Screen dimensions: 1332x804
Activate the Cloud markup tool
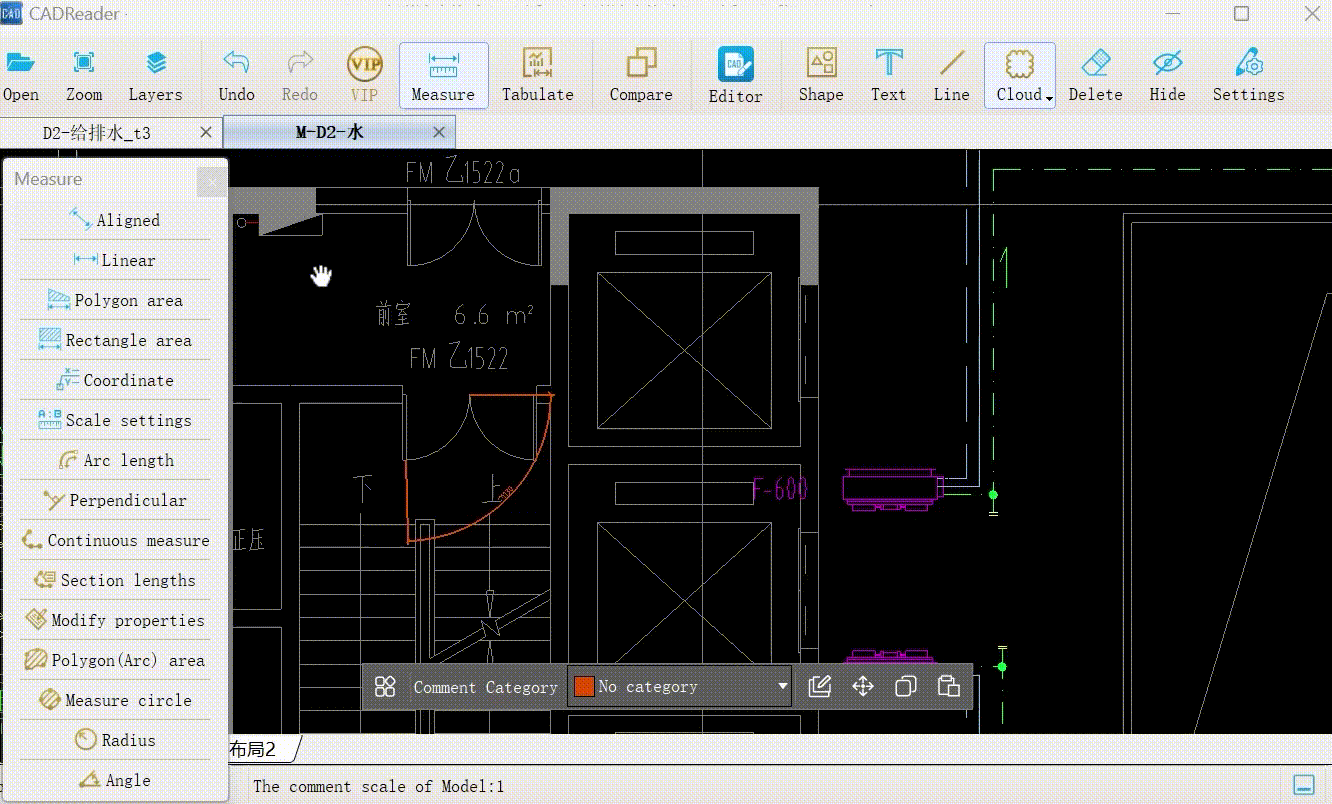[x=1018, y=76]
